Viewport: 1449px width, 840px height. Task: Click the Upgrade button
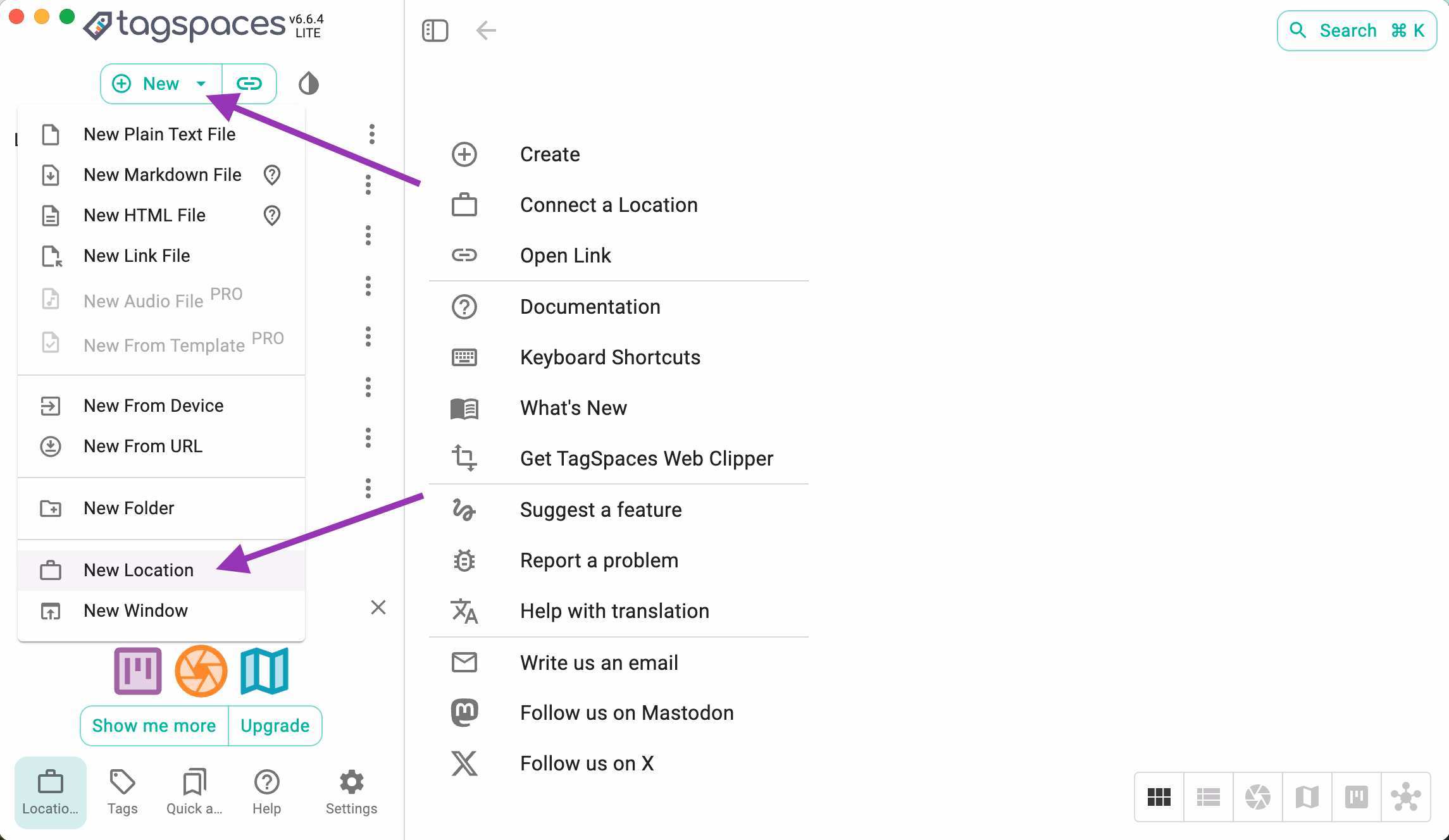pyautogui.click(x=275, y=726)
